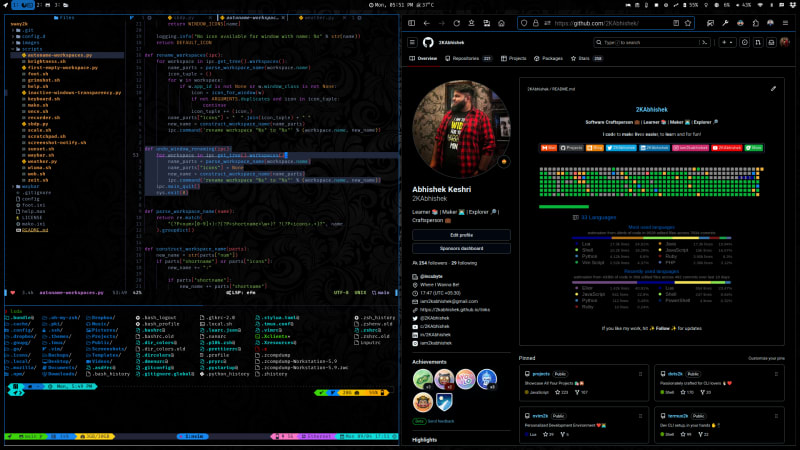
Task: Open the Stars tab
Action: [586, 59]
